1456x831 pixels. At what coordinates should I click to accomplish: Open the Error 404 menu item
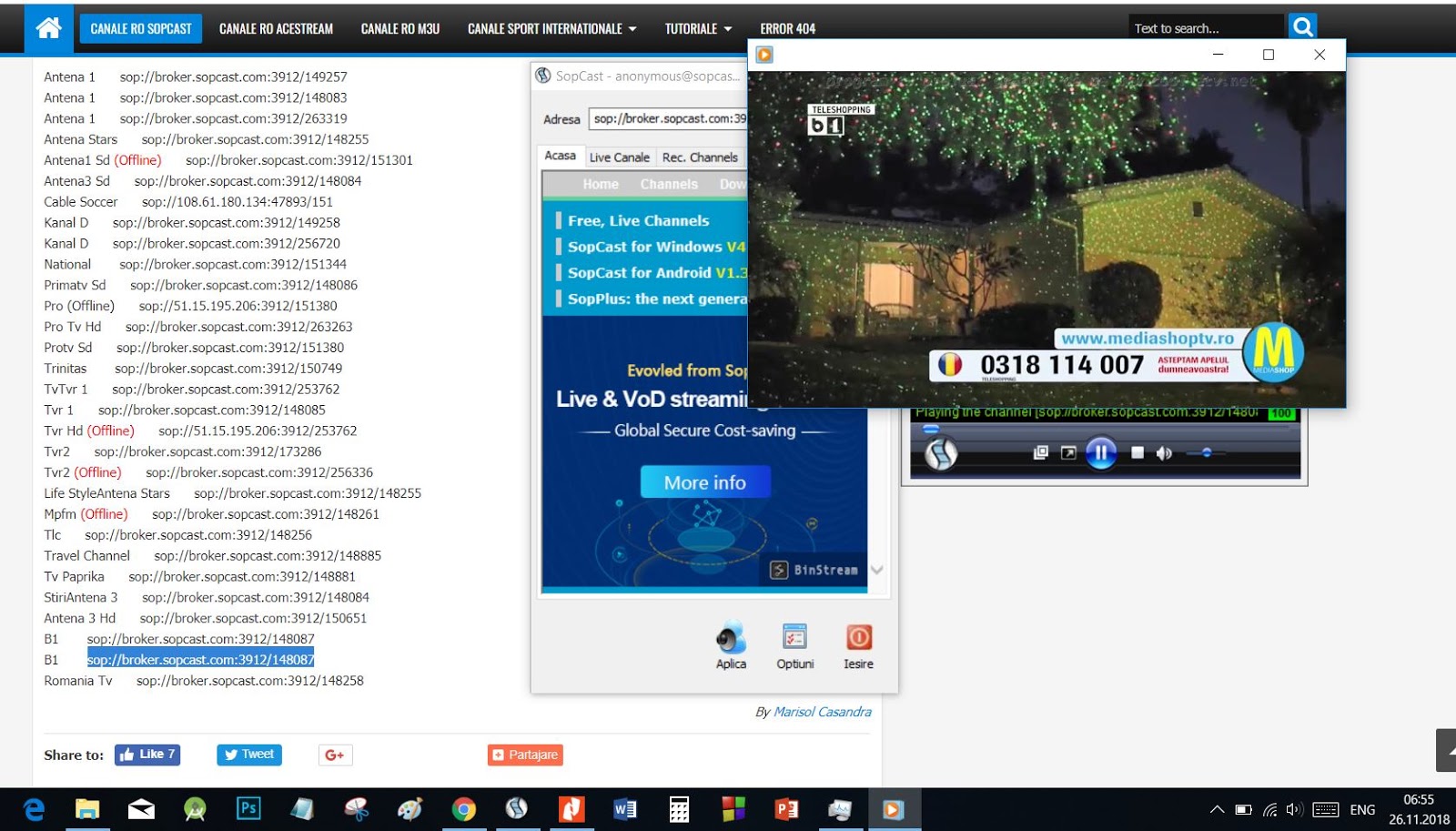click(x=788, y=28)
